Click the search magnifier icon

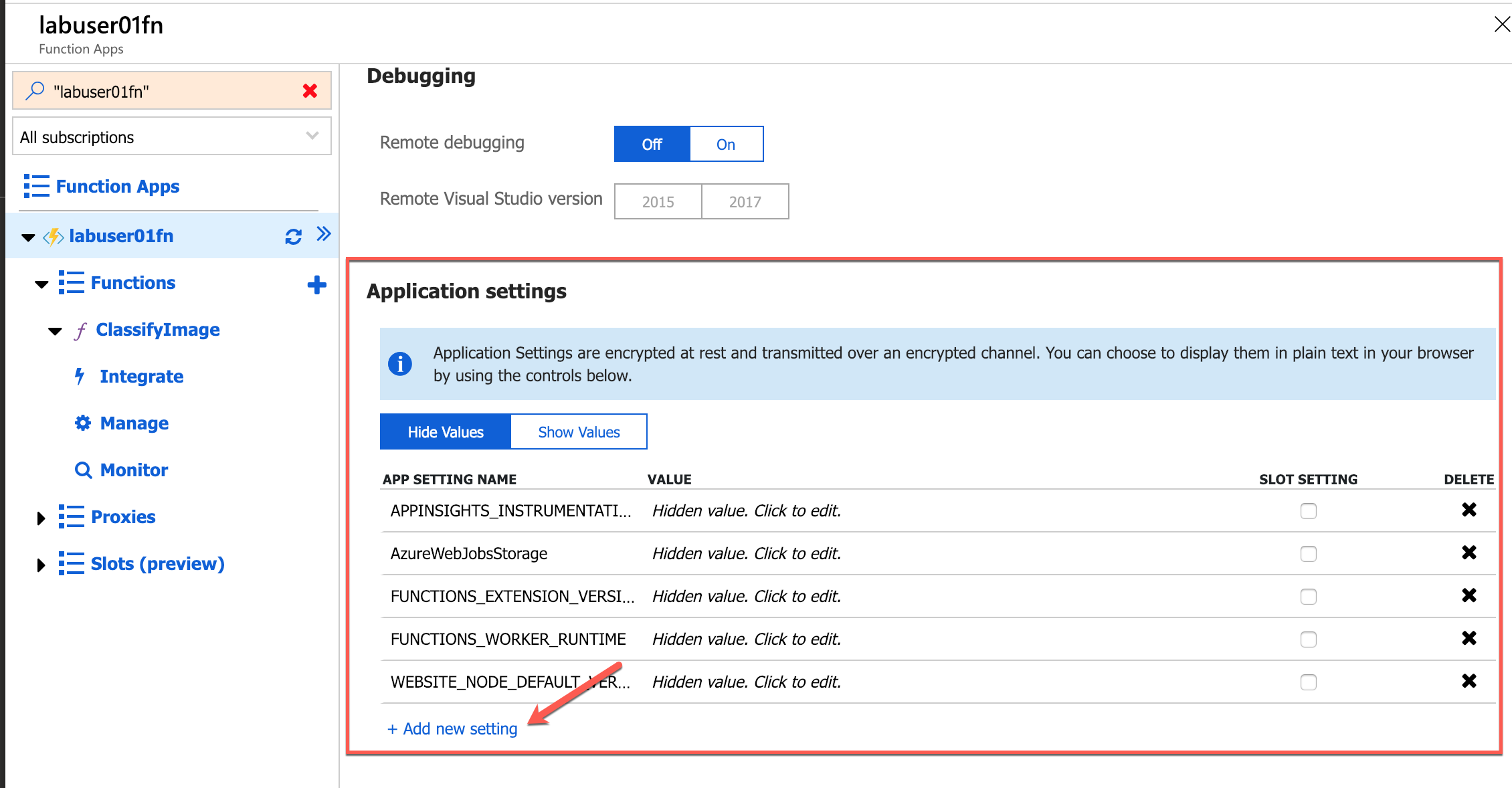pos(35,91)
